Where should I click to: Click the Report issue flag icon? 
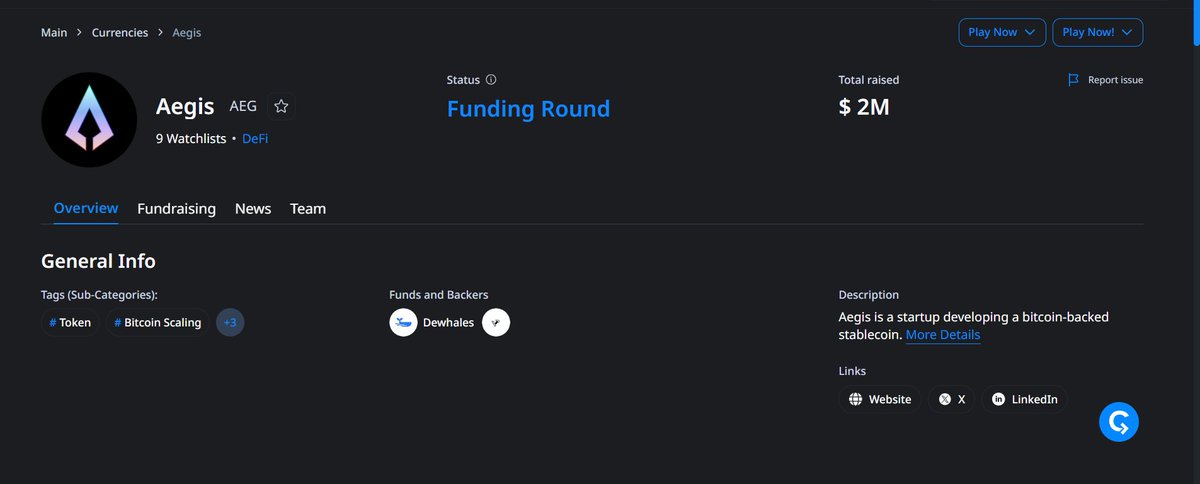click(x=1073, y=80)
